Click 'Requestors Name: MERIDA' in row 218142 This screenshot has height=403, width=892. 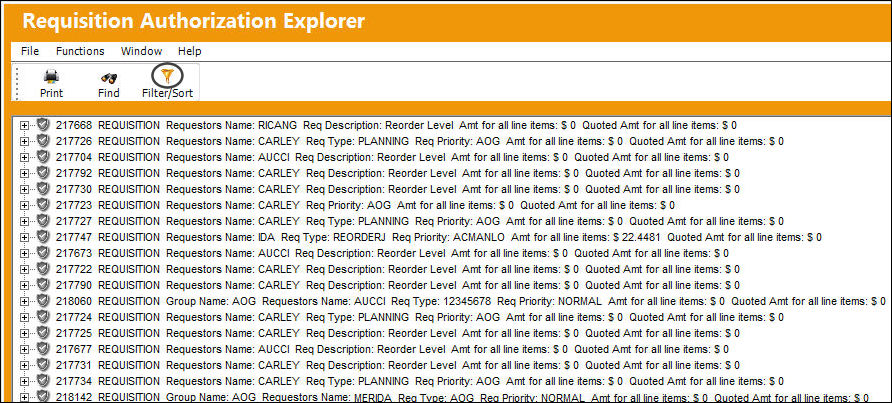[x=327, y=397]
